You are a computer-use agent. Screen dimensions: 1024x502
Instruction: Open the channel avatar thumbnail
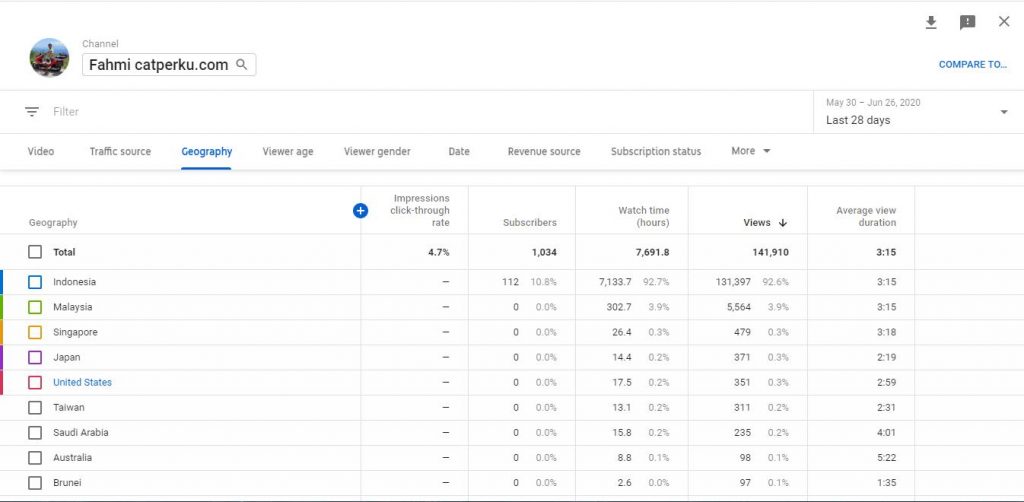(x=50, y=57)
